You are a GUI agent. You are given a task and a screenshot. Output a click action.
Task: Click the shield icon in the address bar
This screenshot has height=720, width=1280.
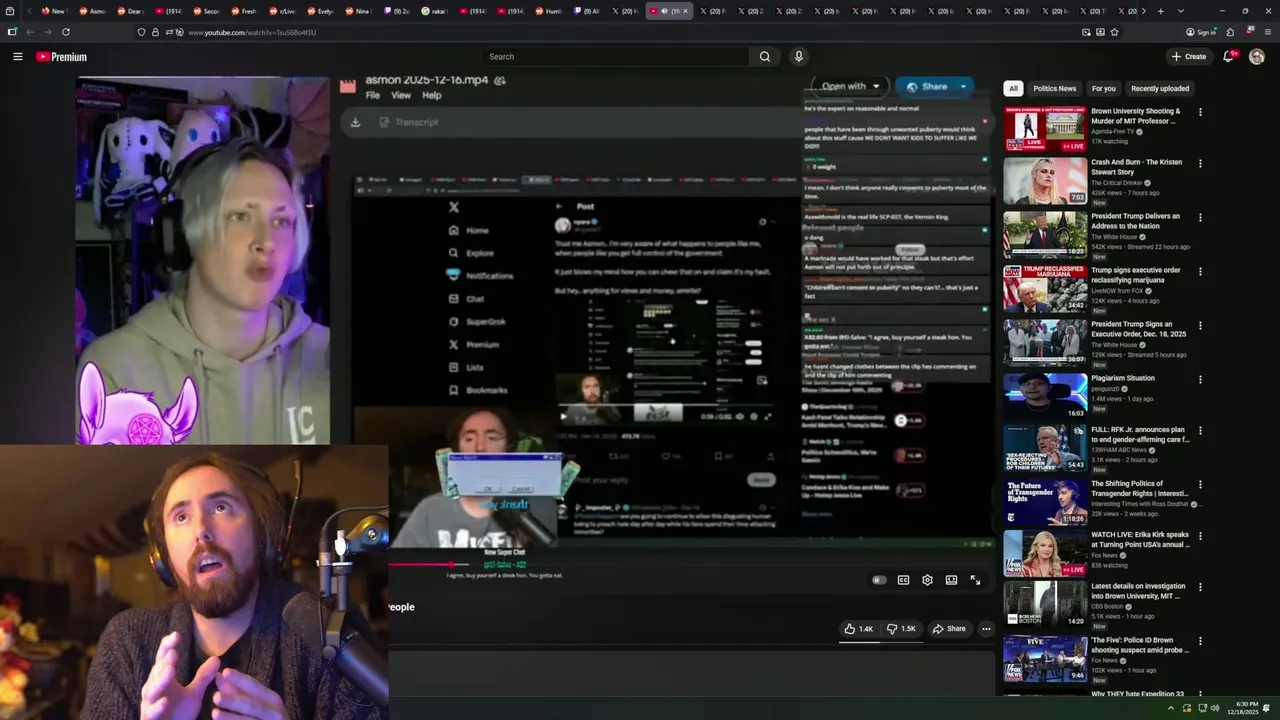tap(141, 32)
